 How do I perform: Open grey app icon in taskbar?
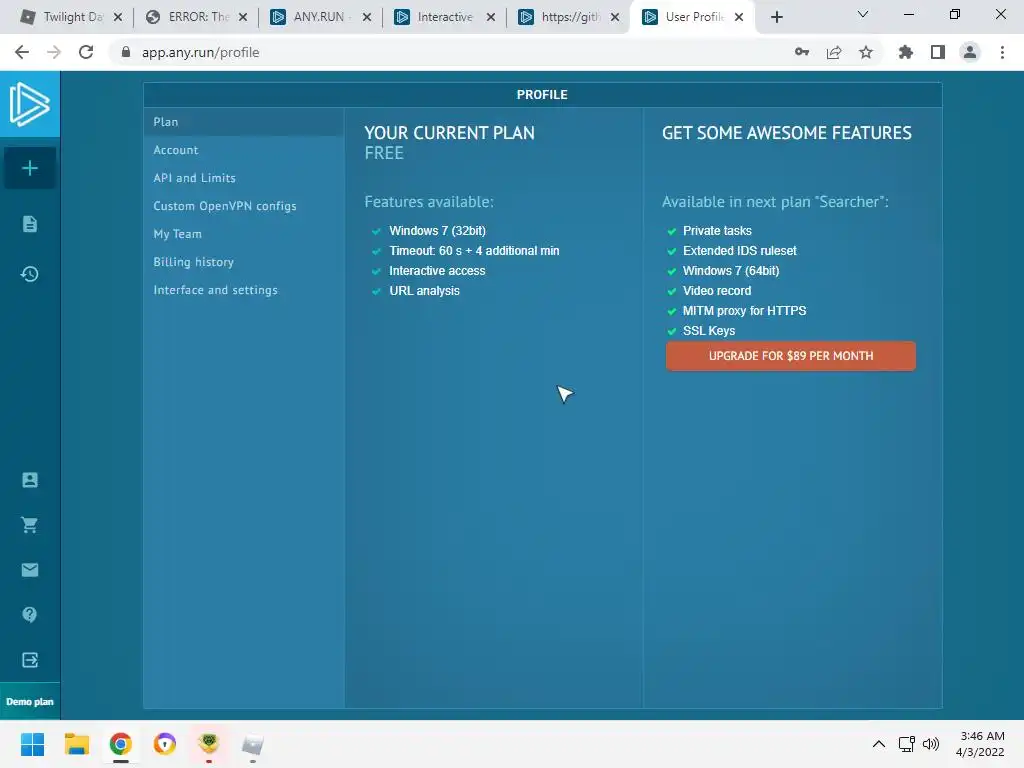tap(253, 744)
